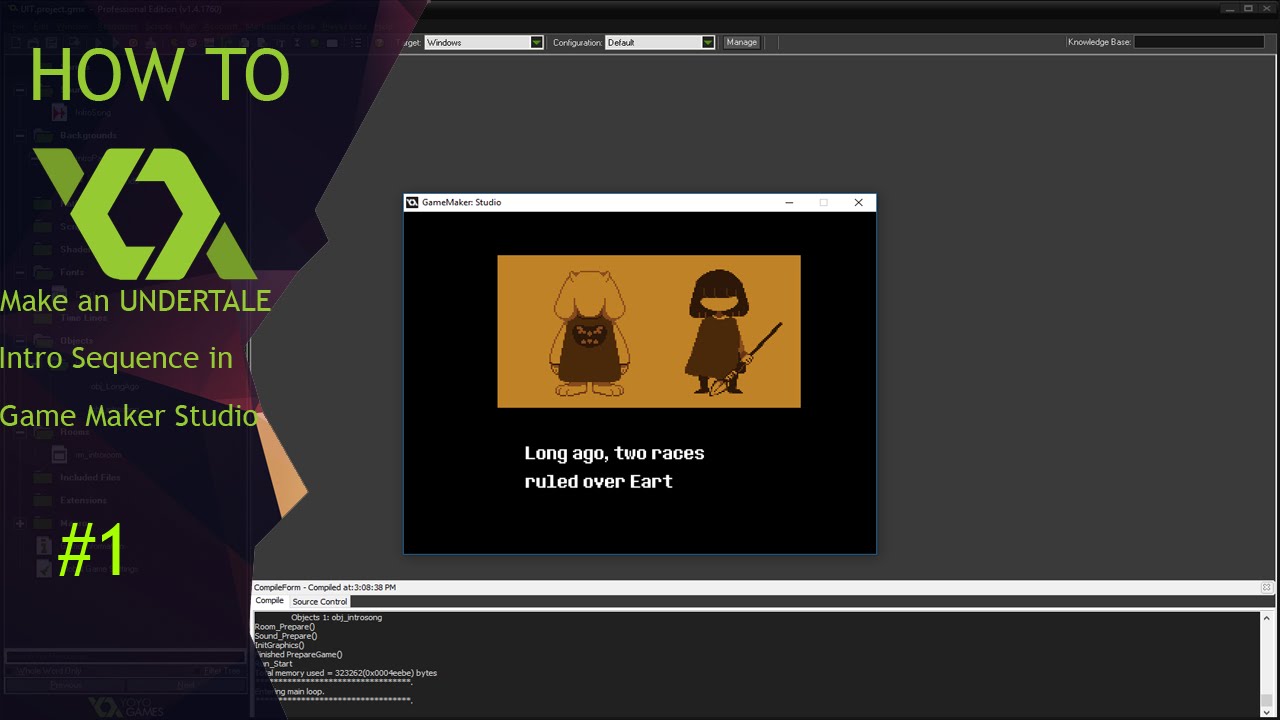Select the 'Room_Prepare()' output line
The height and width of the screenshot is (720, 1280).
pyautogui.click(x=284, y=626)
